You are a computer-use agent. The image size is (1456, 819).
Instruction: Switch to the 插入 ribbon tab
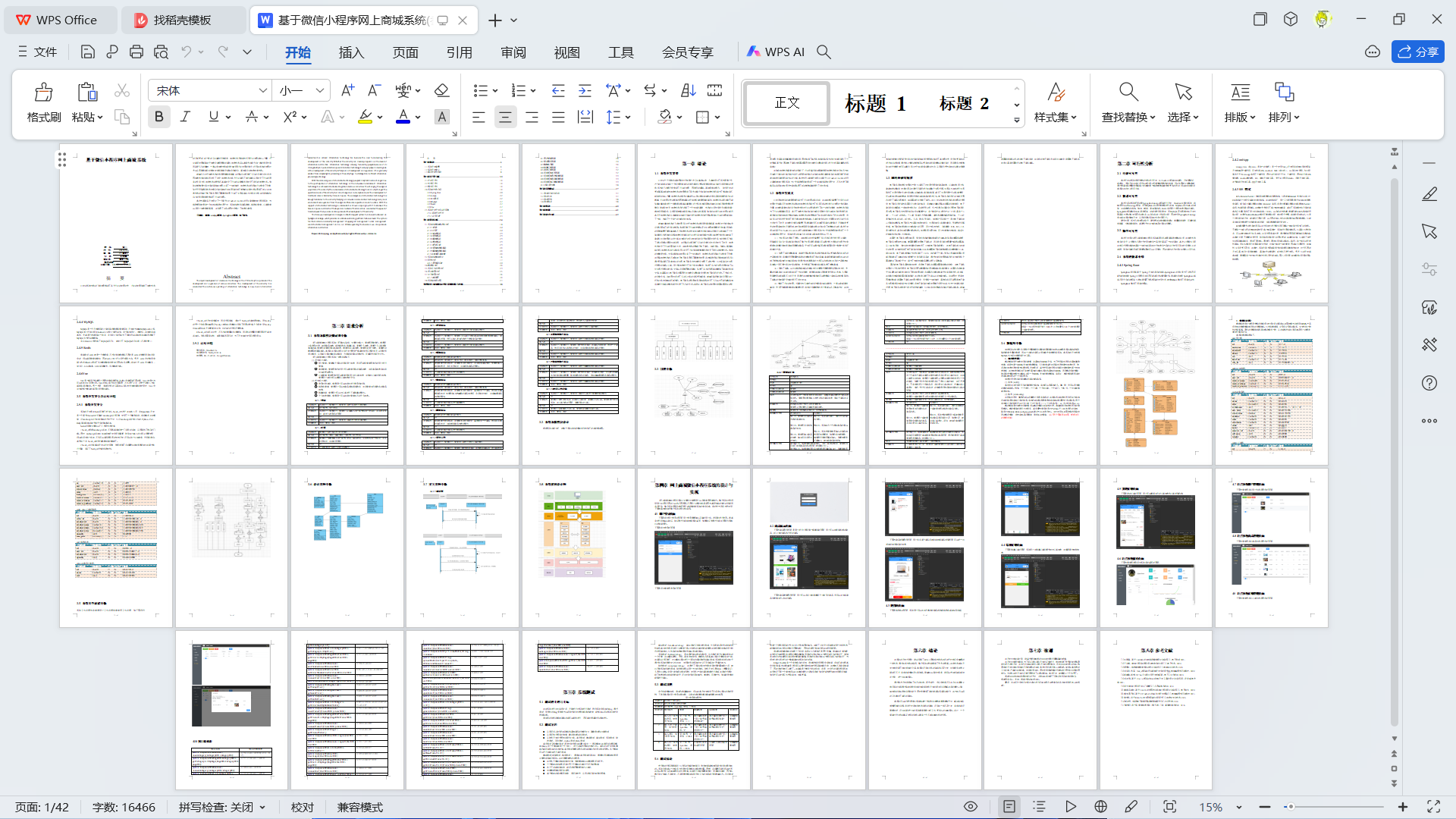[351, 52]
